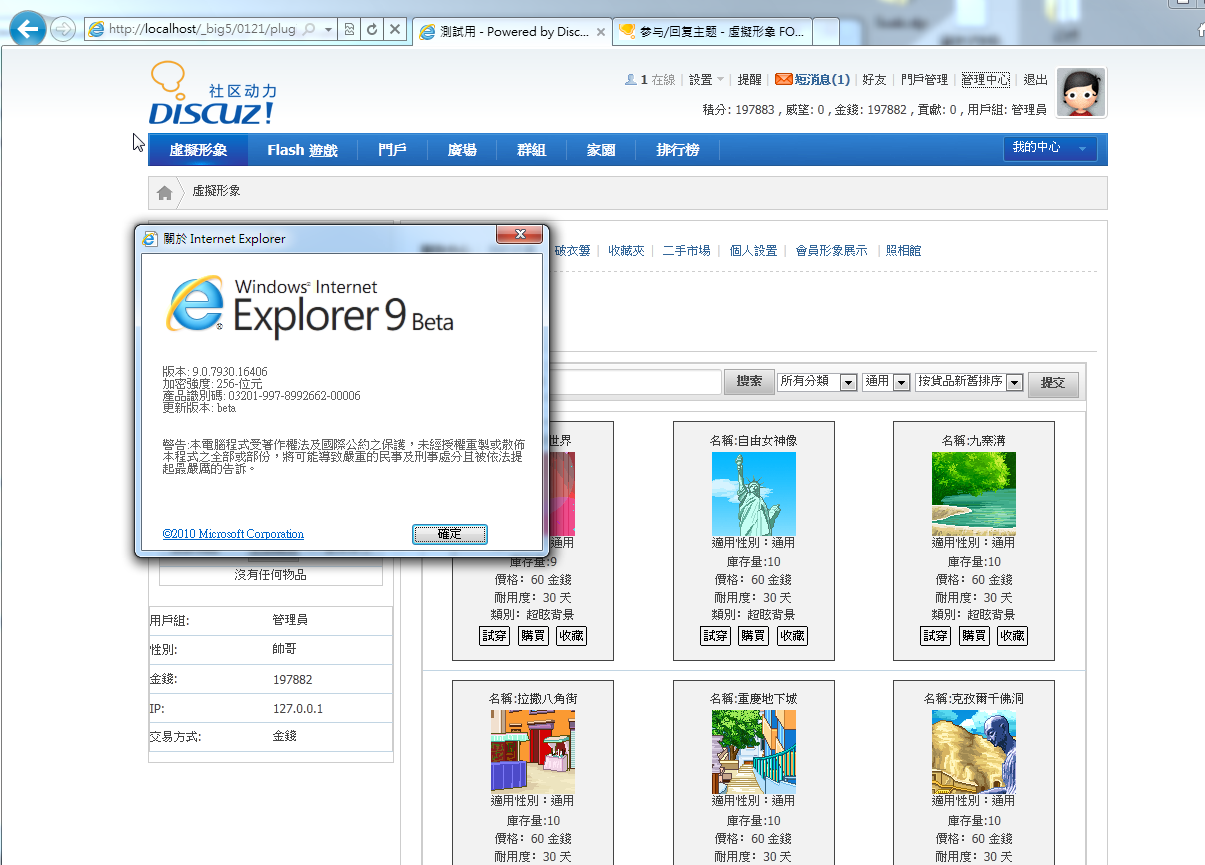Click the 九寨溝 item thumbnail
This screenshot has height=865, width=1205.
(x=974, y=494)
